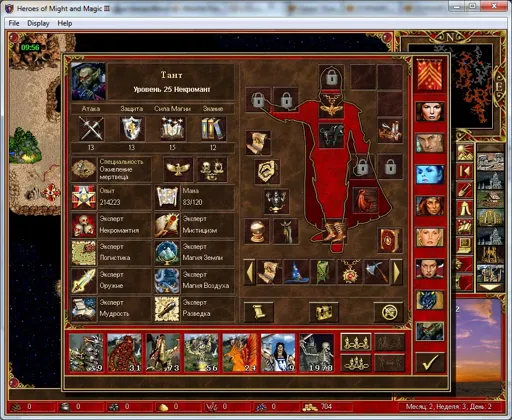Choose the blue-faced hero portrait
512x420 pixels.
point(430,174)
